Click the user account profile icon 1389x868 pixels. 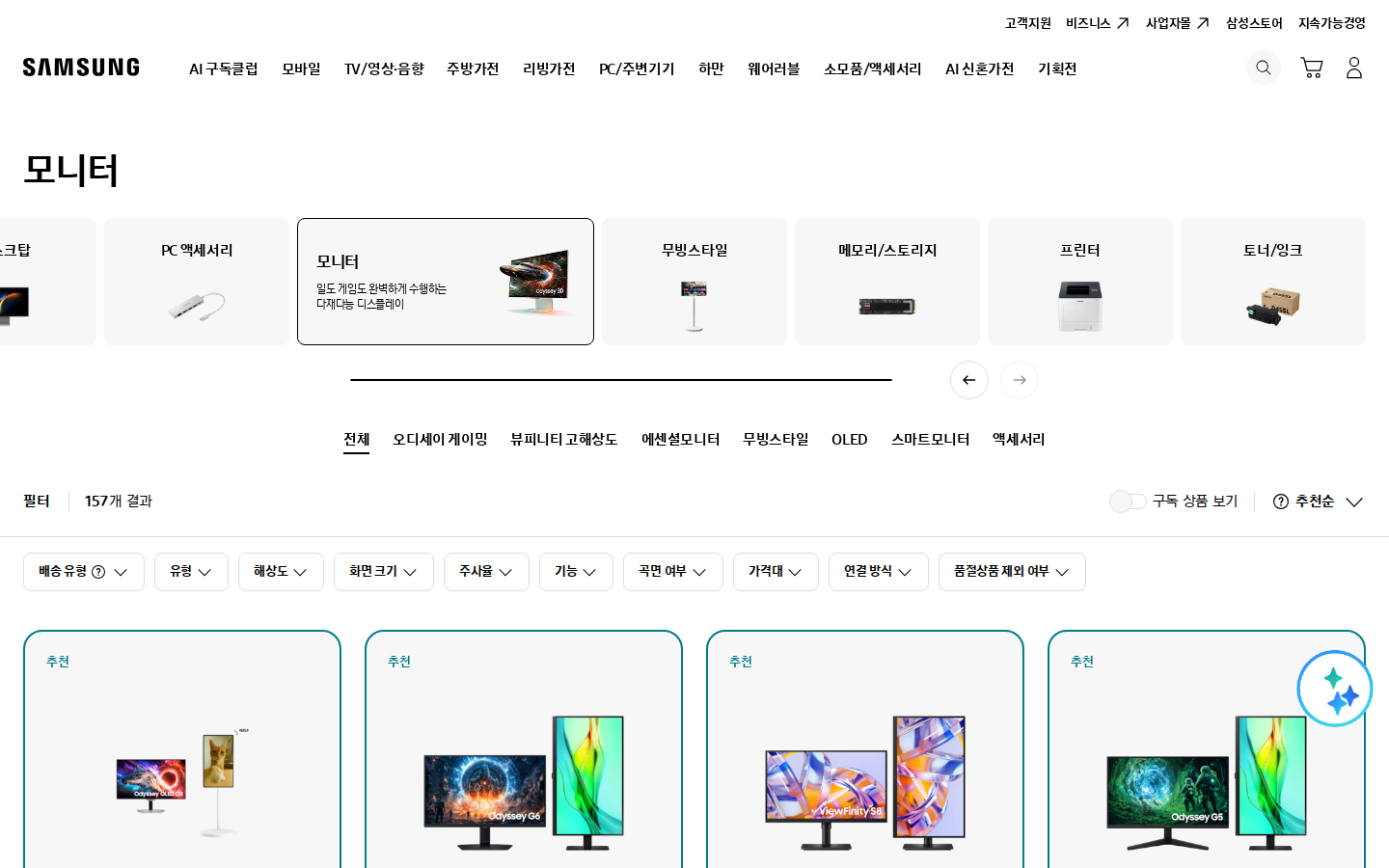point(1354,68)
